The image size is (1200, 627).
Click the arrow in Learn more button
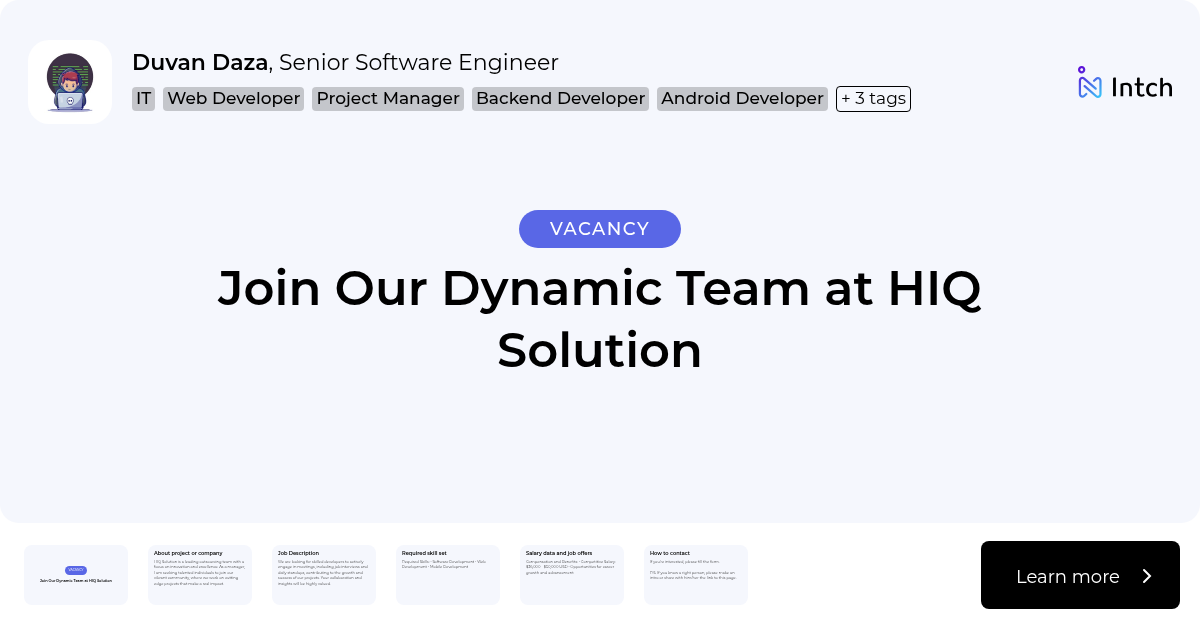(x=1147, y=576)
